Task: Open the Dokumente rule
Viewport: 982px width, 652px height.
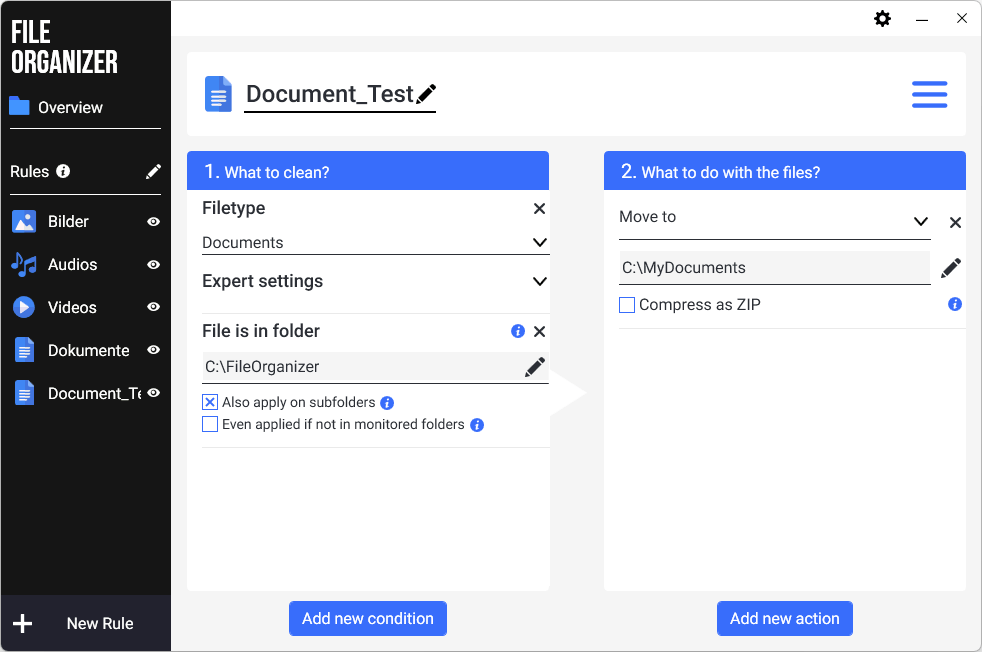Action: click(x=88, y=350)
